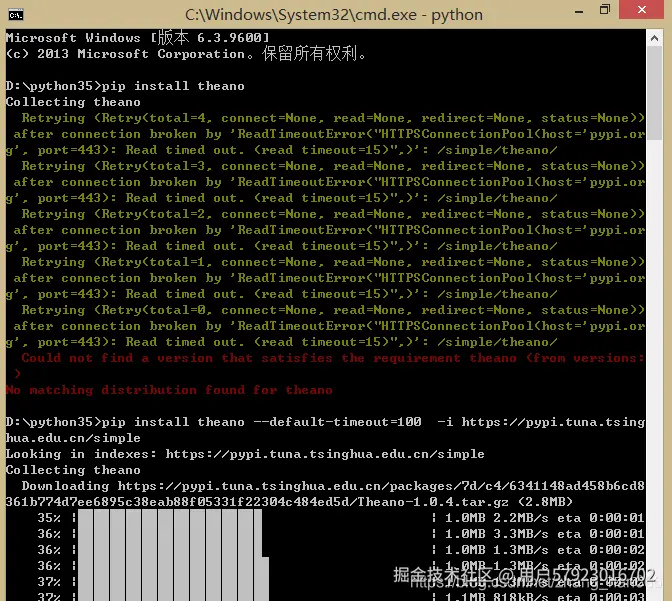Click the cmd.exe system menu icon
The width and height of the screenshot is (672, 601).
click(x=16, y=15)
